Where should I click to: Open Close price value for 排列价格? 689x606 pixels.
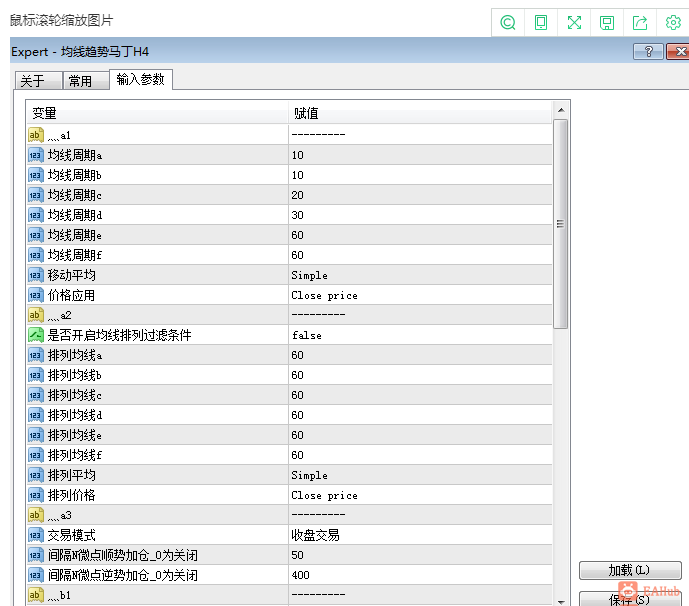tap(420, 495)
